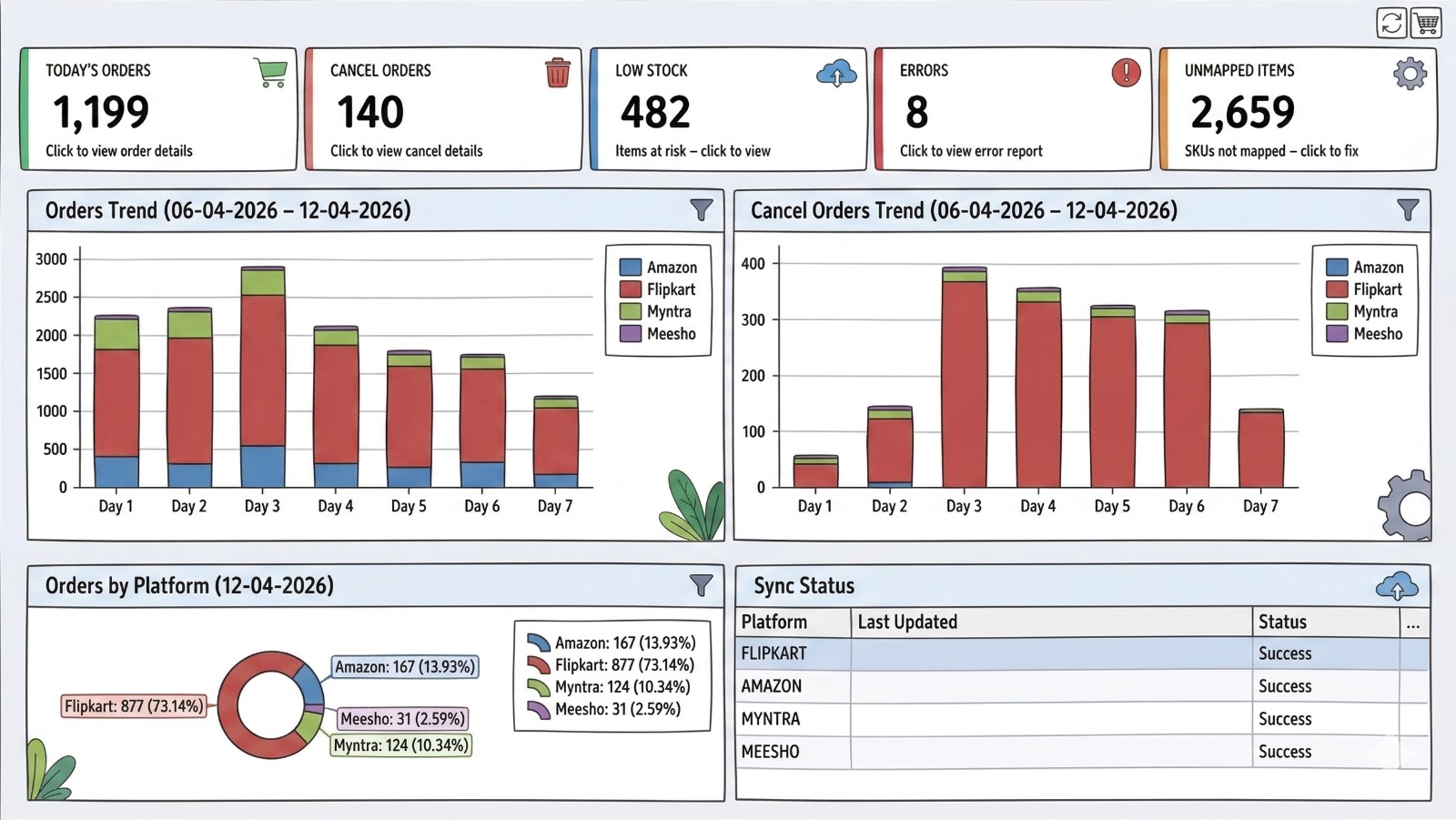
Task: Click the green Myntra color swatch in legend
Action: (x=629, y=311)
